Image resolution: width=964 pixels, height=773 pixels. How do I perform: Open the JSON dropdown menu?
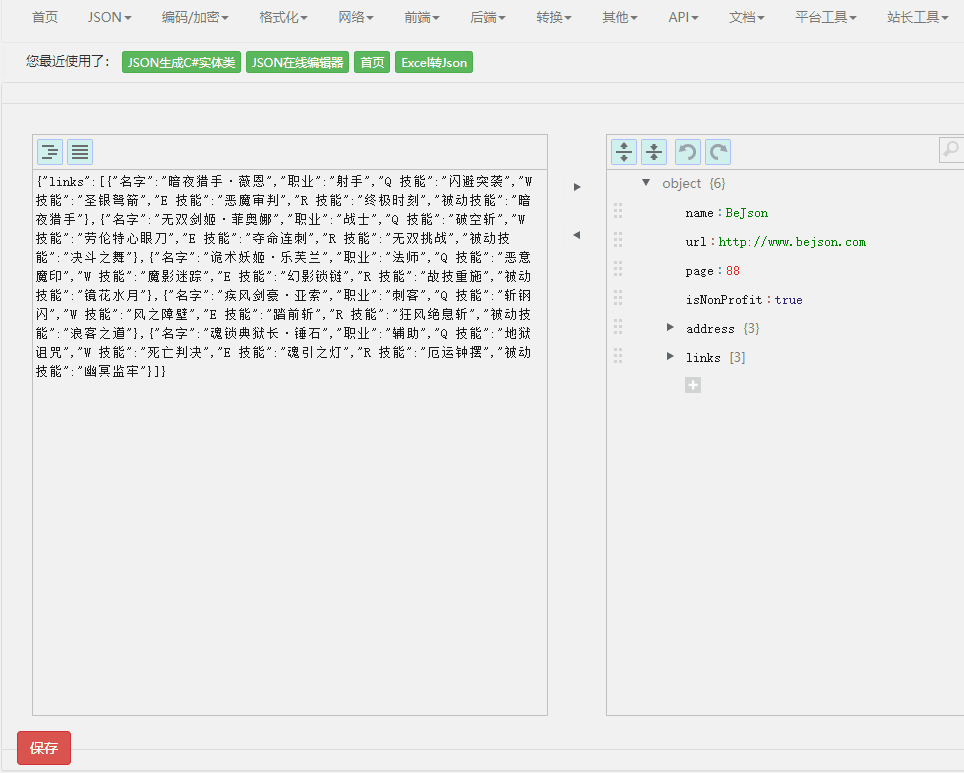(x=109, y=17)
